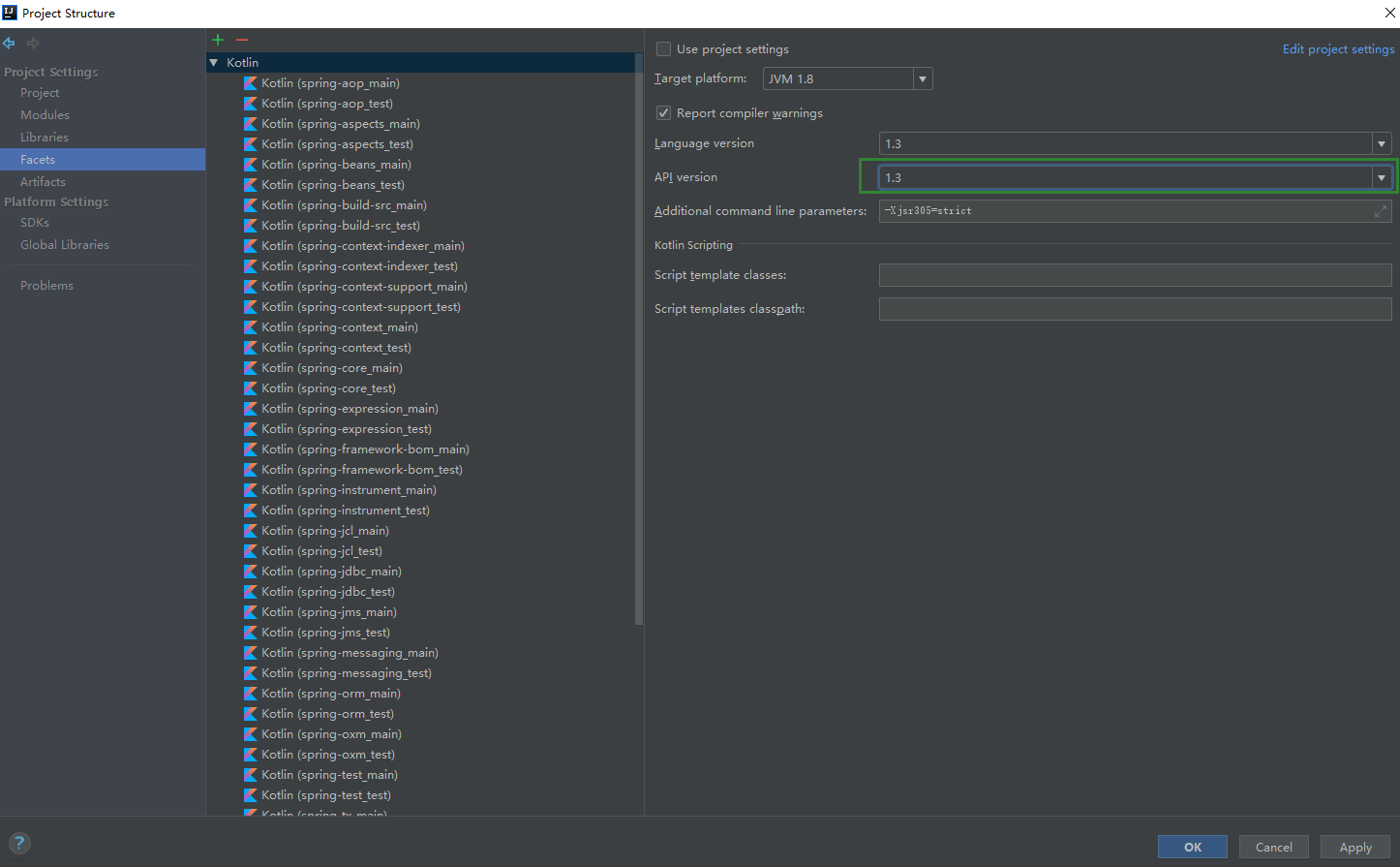Click the Kotlin icon beside spring-jdbc_main
This screenshot has width=1400, height=867.
click(x=251, y=572)
